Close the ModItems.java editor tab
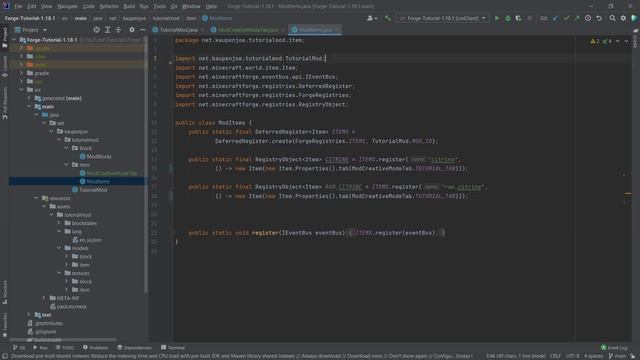Screen dimensions: 640x360 (x=337, y=30)
